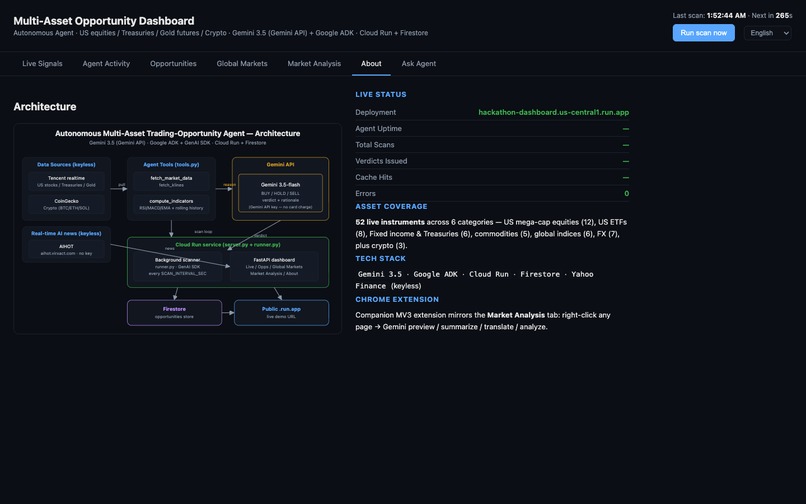The width and height of the screenshot is (806, 504).
Task: Click the CHROME EXTENSION heading
Action: (x=397, y=299)
